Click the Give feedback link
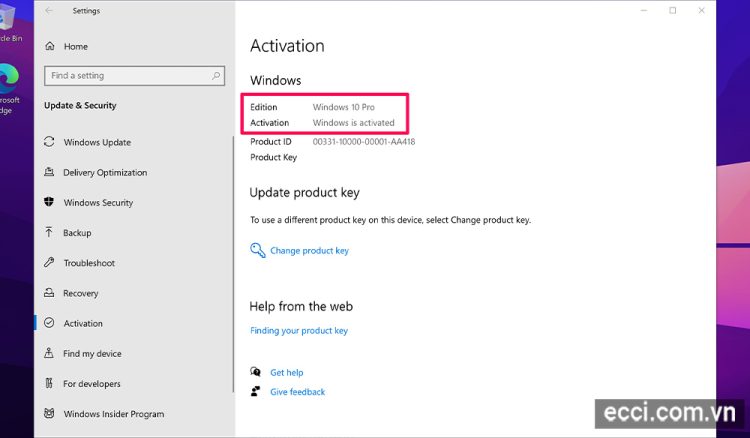This screenshot has height=438, width=750. click(298, 392)
